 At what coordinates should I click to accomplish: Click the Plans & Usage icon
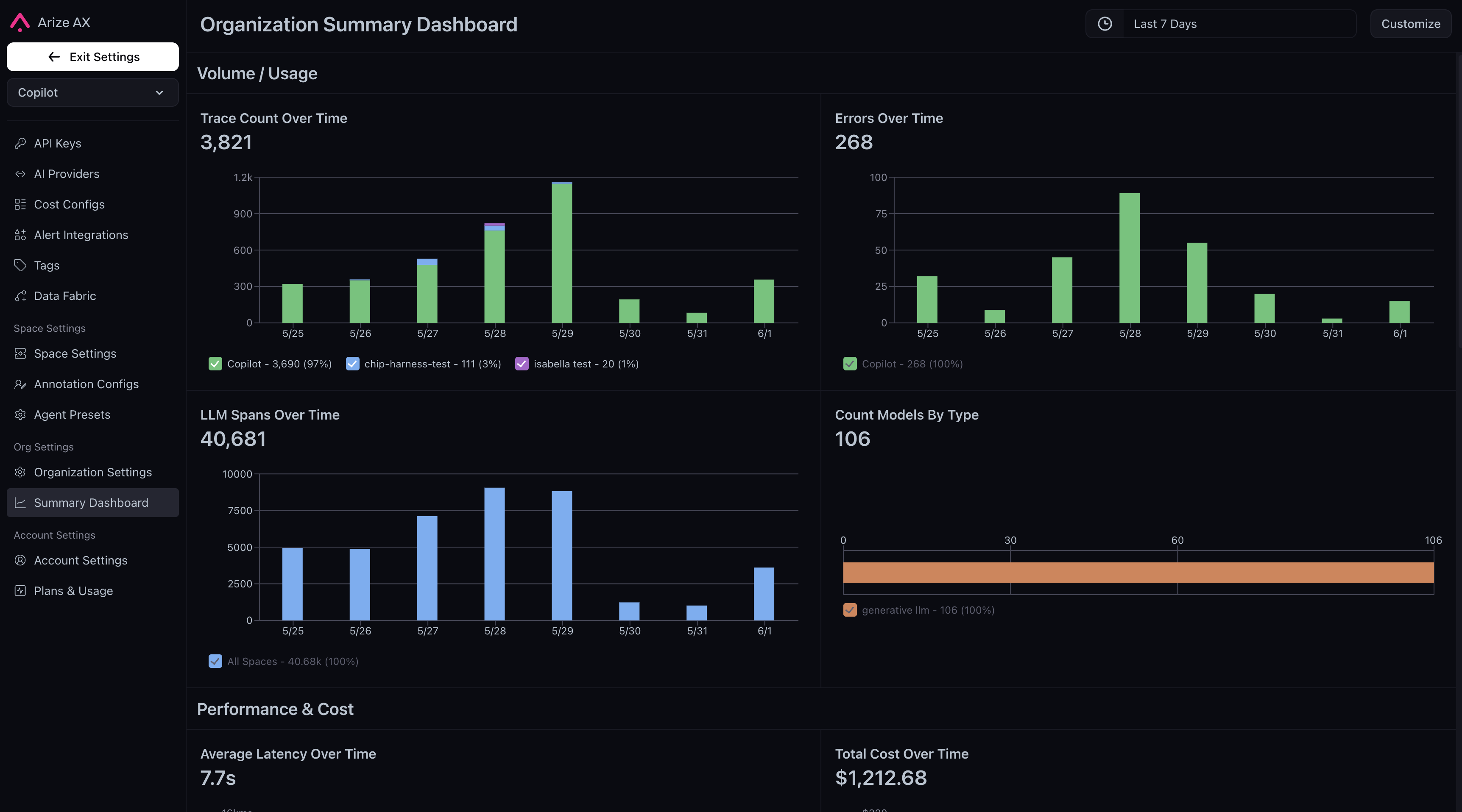click(x=20, y=591)
